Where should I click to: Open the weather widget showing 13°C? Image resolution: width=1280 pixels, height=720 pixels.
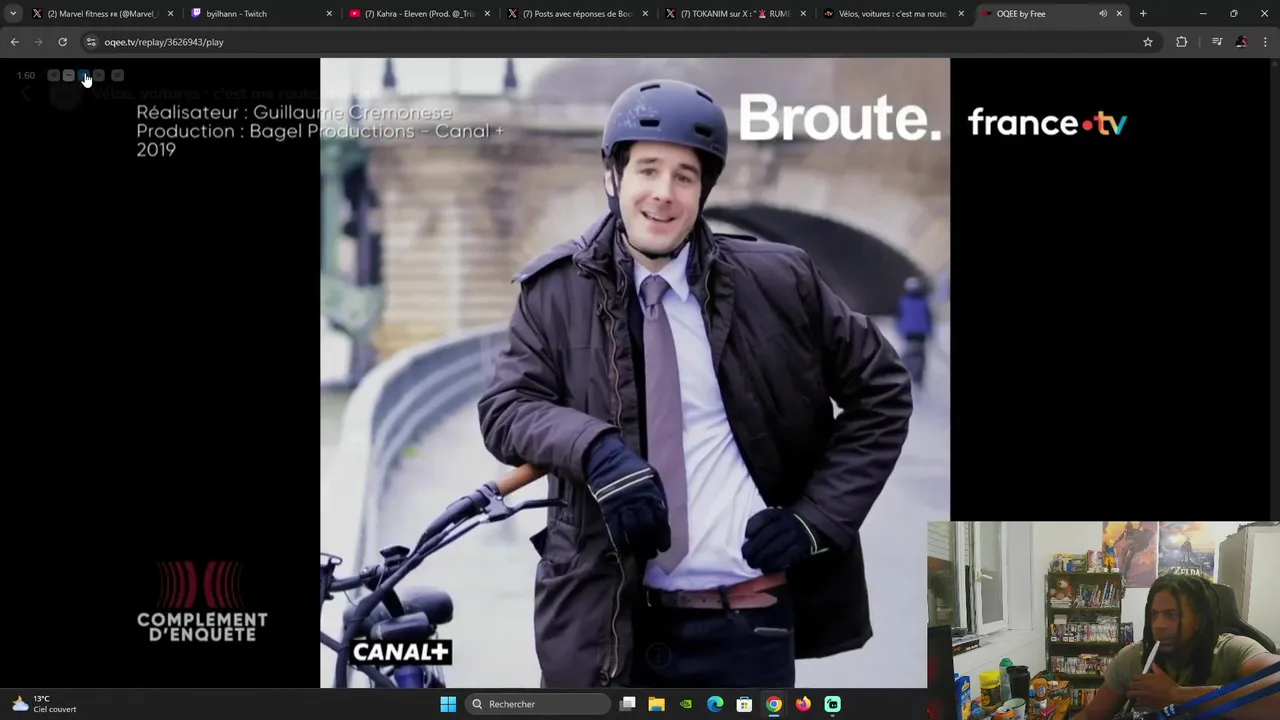point(44,704)
